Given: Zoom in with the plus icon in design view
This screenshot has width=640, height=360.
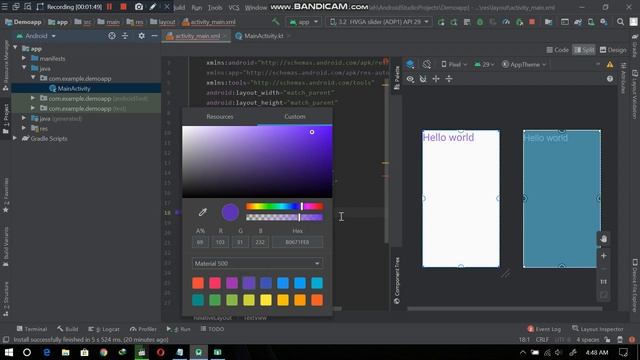Looking at the screenshot, I should [x=604, y=256].
